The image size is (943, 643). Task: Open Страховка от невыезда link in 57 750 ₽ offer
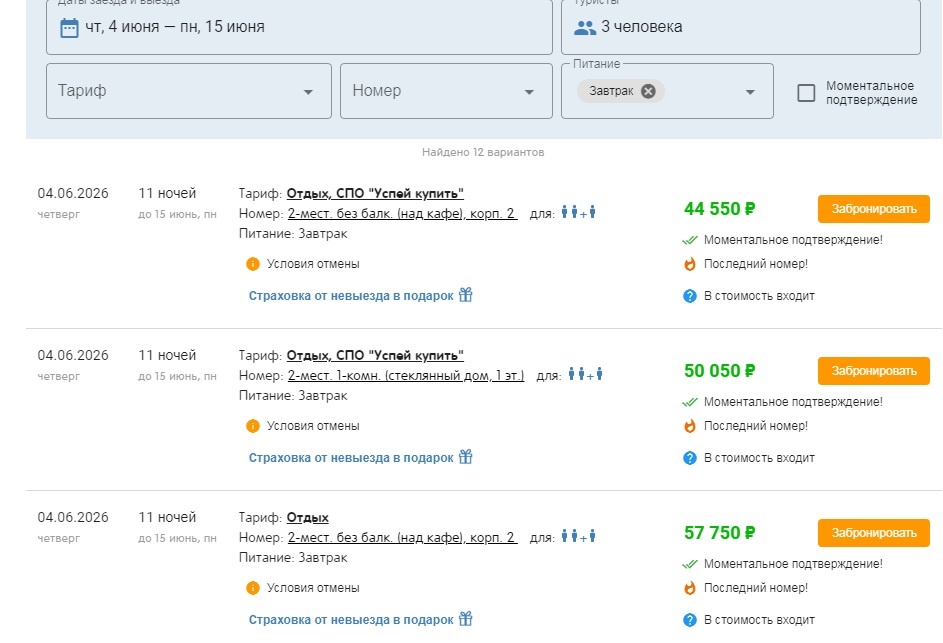click(x=351, y=620)
